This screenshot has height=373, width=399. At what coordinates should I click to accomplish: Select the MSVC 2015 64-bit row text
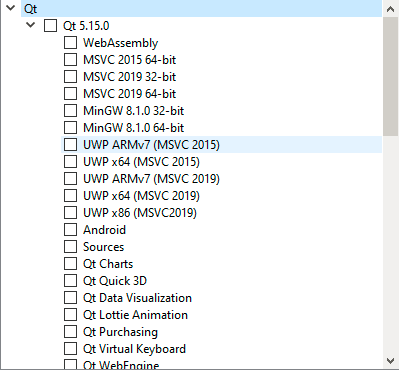129,60
